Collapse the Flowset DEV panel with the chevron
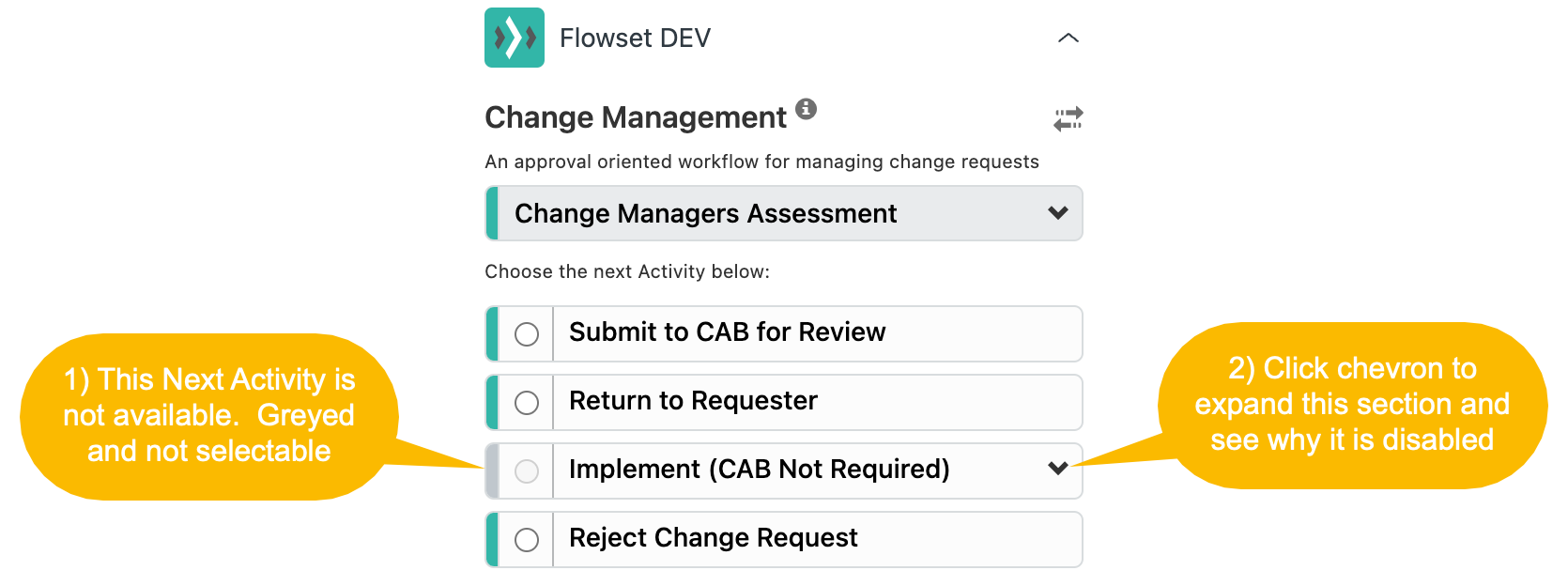 [x=1068, y=39]
